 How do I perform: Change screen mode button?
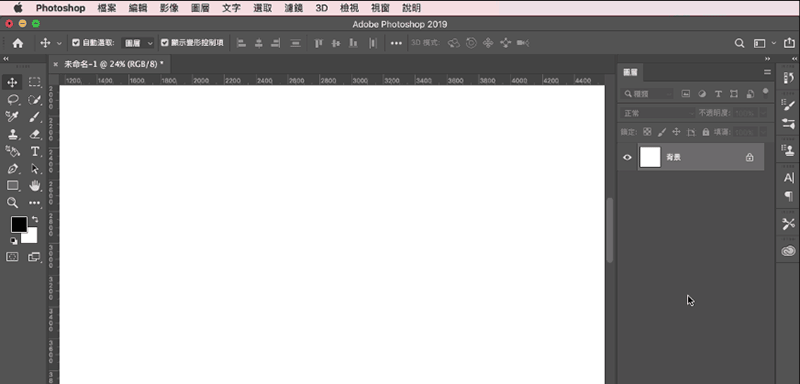coord(34,257)
